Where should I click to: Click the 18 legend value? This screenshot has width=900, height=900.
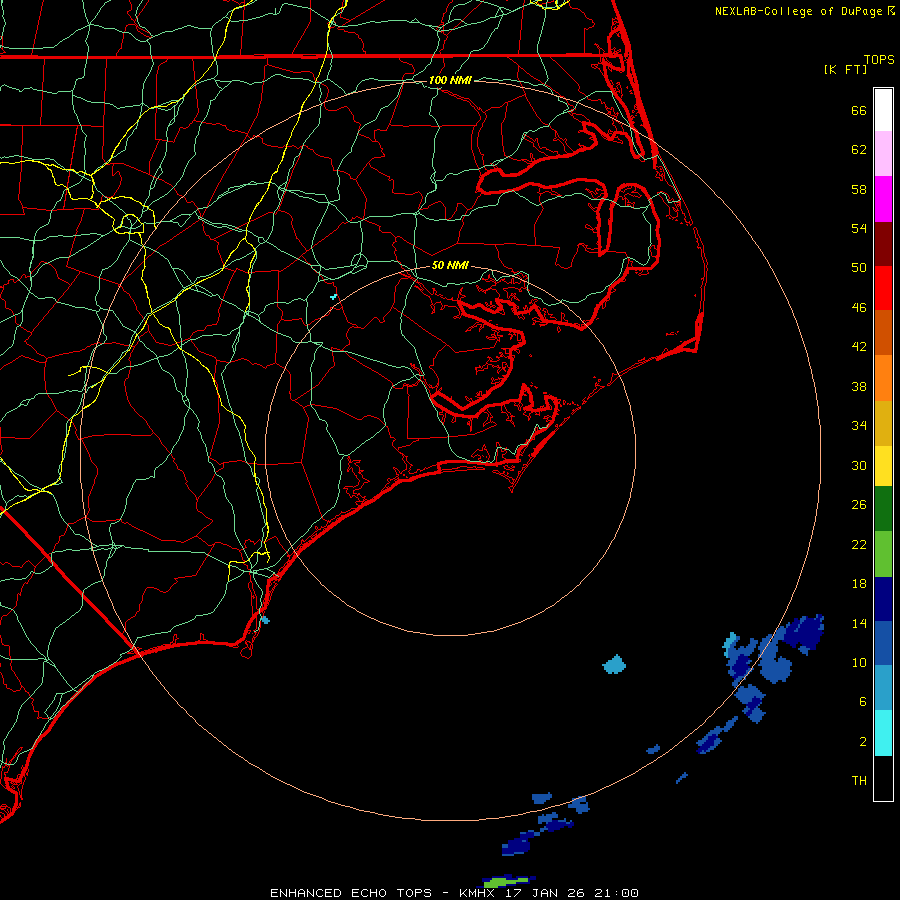click(x=859, y=584)
